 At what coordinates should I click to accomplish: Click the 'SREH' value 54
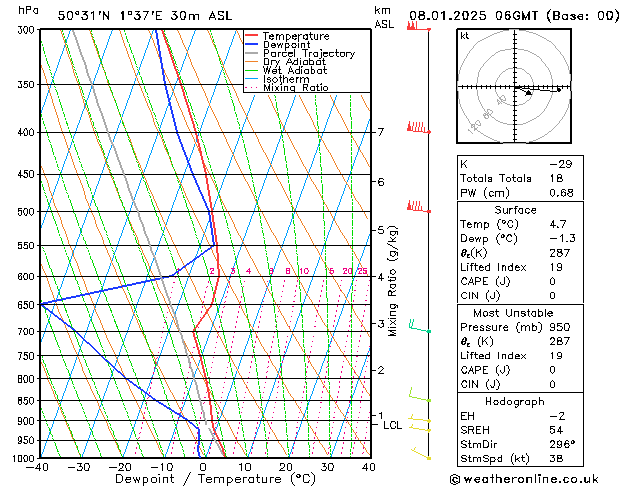pyautogui.click(x=556, y=430)
